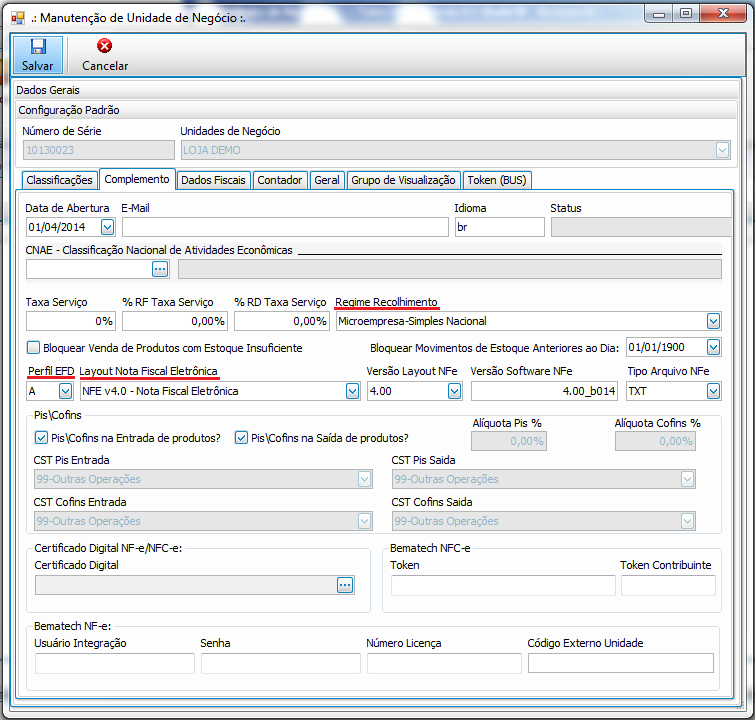Image resolution: width=755 pixels, height=720 pixels.
Task: Click the % RD Taxa Serviço field
Action: click(x=282, y=321)
